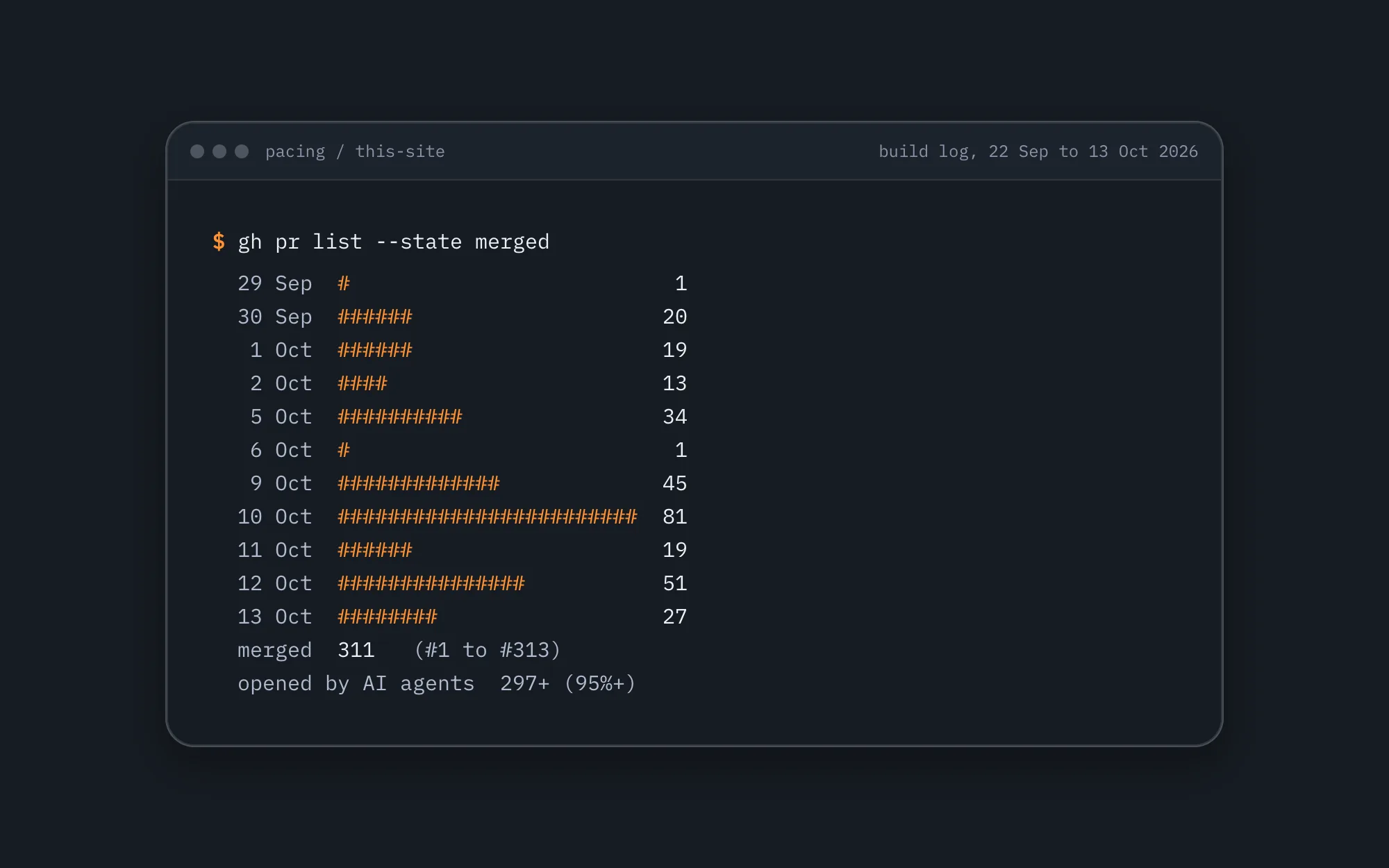The width and height of the screenshot is (1389, 868).
Task: Click the hash bar for 5 Oct
Action: [400, 417]
